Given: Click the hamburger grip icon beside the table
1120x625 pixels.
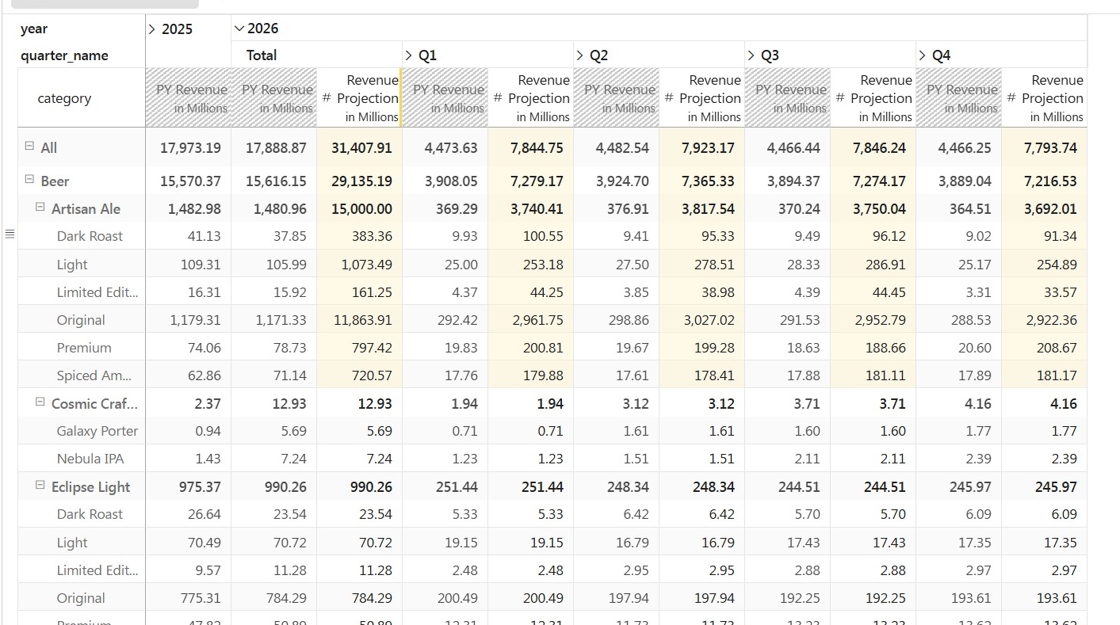Looking at the screenshot, I should coord(9,234).
